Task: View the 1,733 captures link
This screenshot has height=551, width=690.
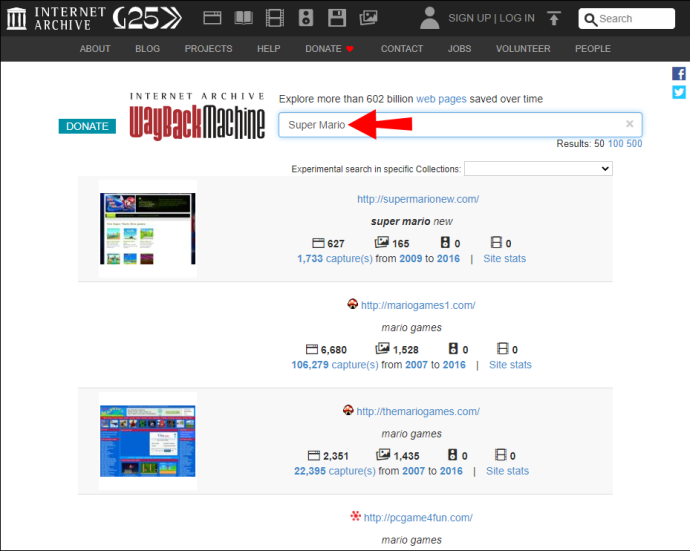Action: click(335, 258)
